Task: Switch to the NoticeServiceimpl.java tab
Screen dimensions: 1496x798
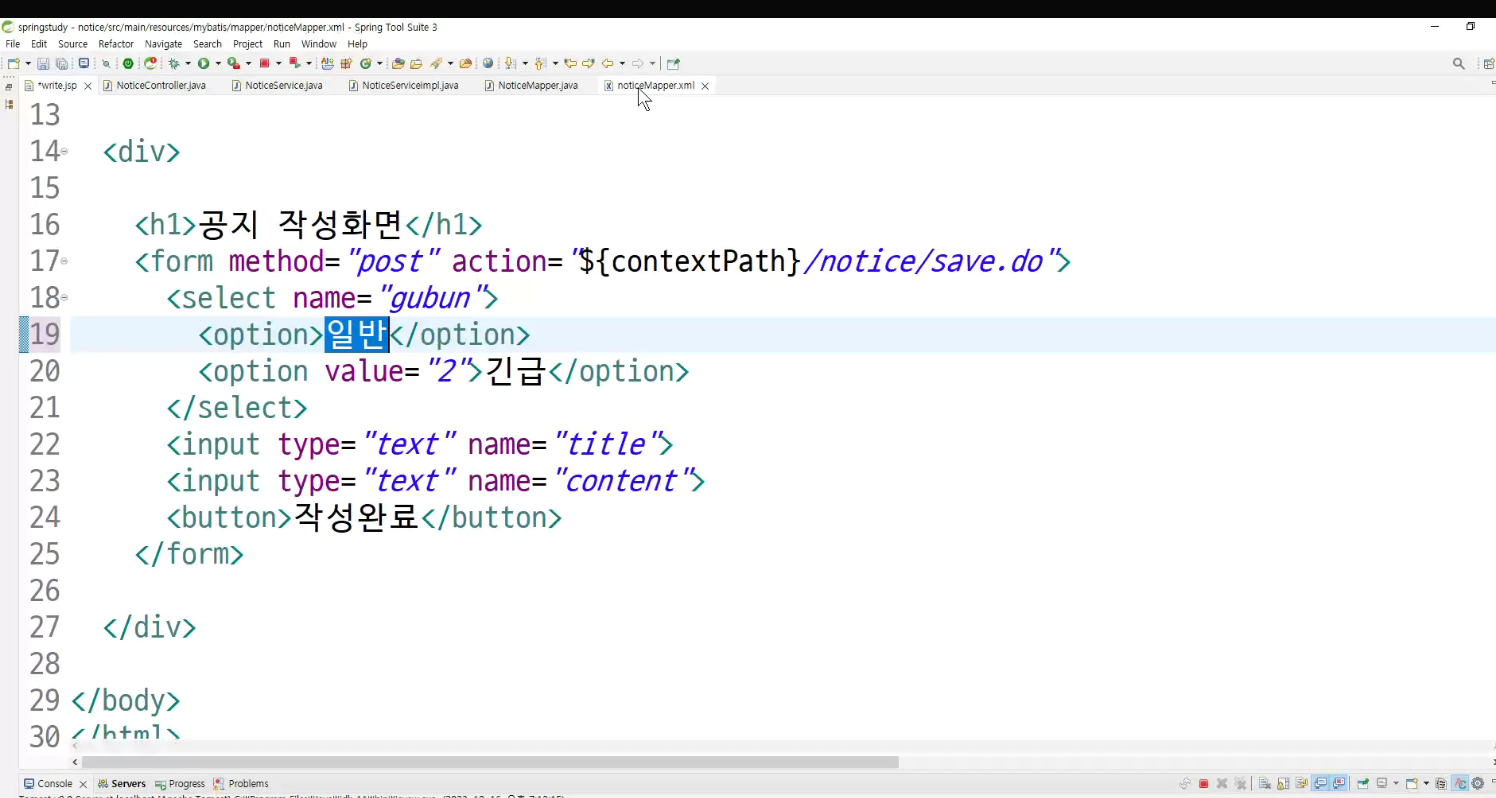Action: point(403,86)
